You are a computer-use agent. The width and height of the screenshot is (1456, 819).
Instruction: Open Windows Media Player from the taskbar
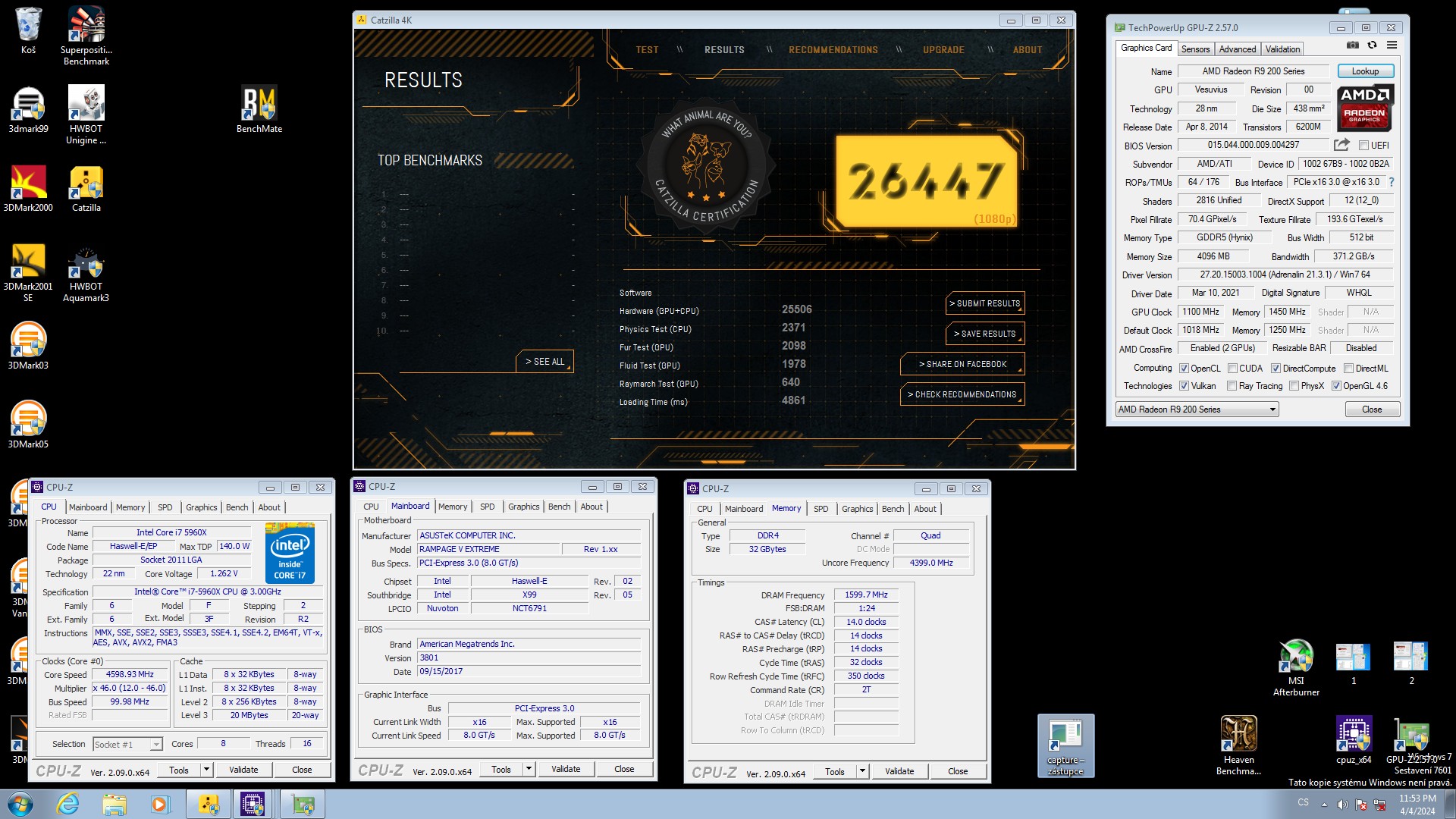point(160,804)
